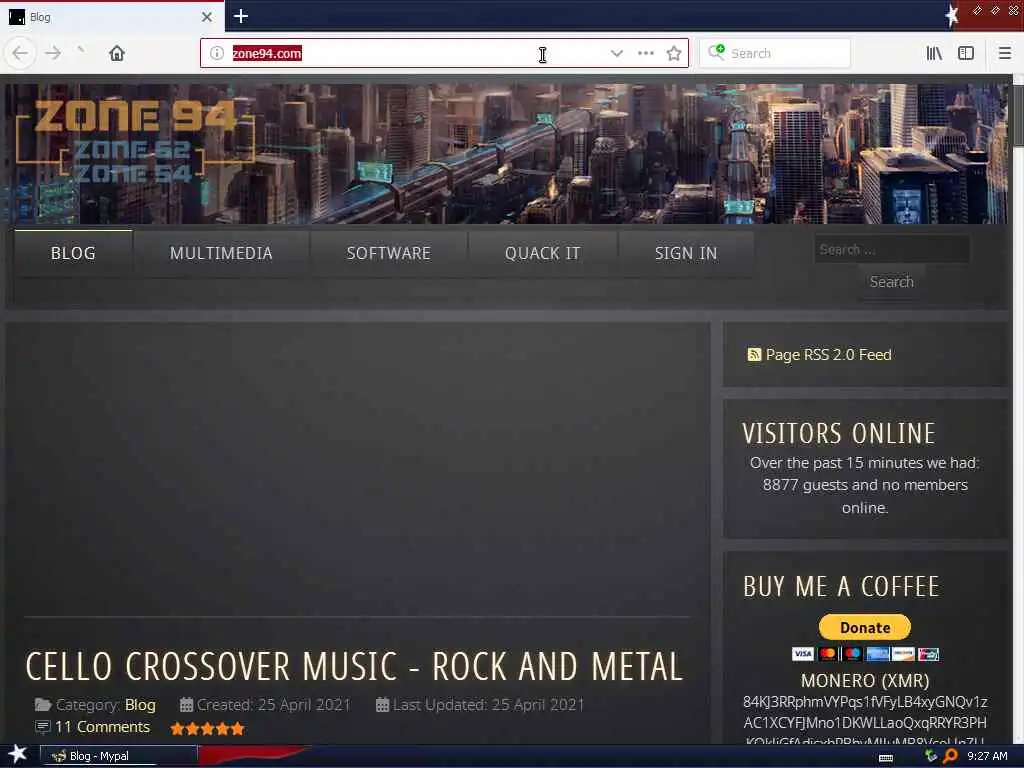This screenshot has height=768, width=1024.
Task: Open the Blog category link
Action: [x=140, y=705]
